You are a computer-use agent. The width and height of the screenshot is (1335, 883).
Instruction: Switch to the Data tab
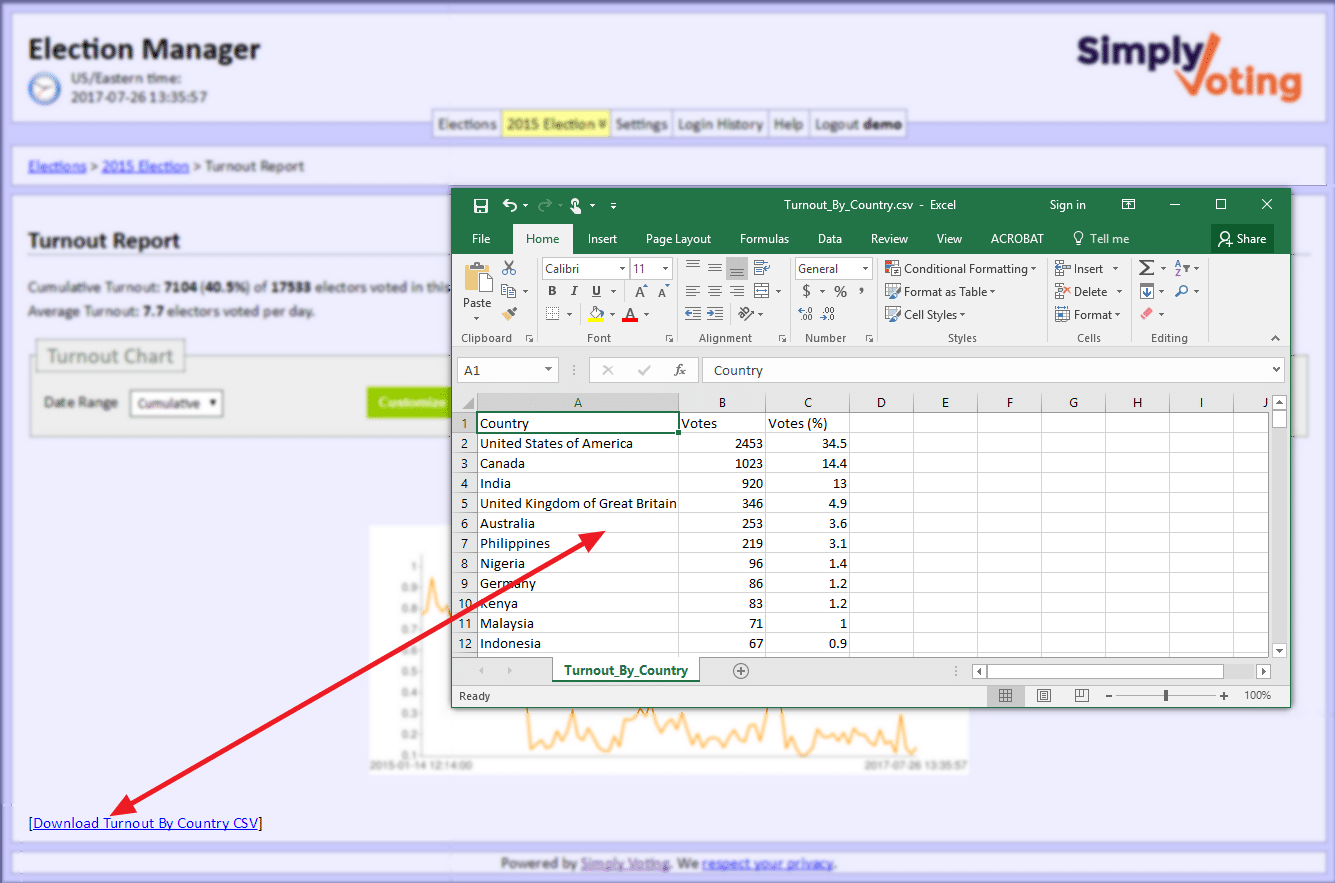(830, 239)
